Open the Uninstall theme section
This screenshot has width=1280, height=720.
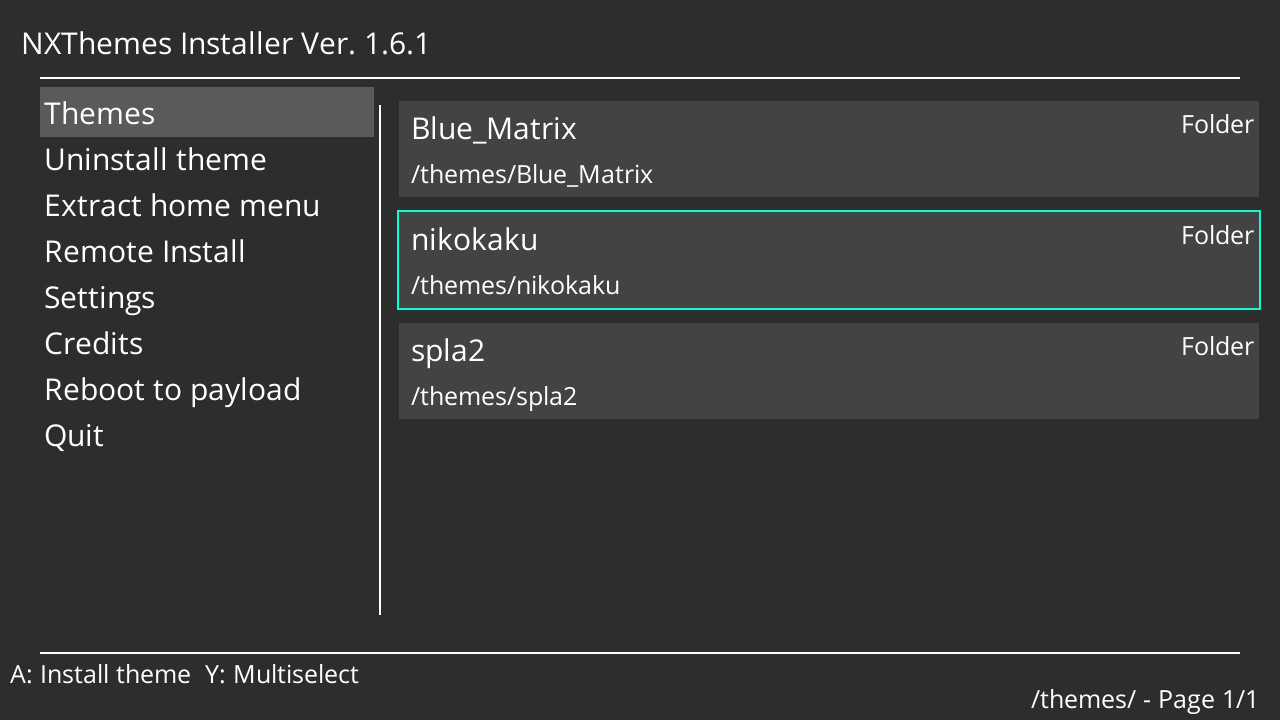(155, 159)
